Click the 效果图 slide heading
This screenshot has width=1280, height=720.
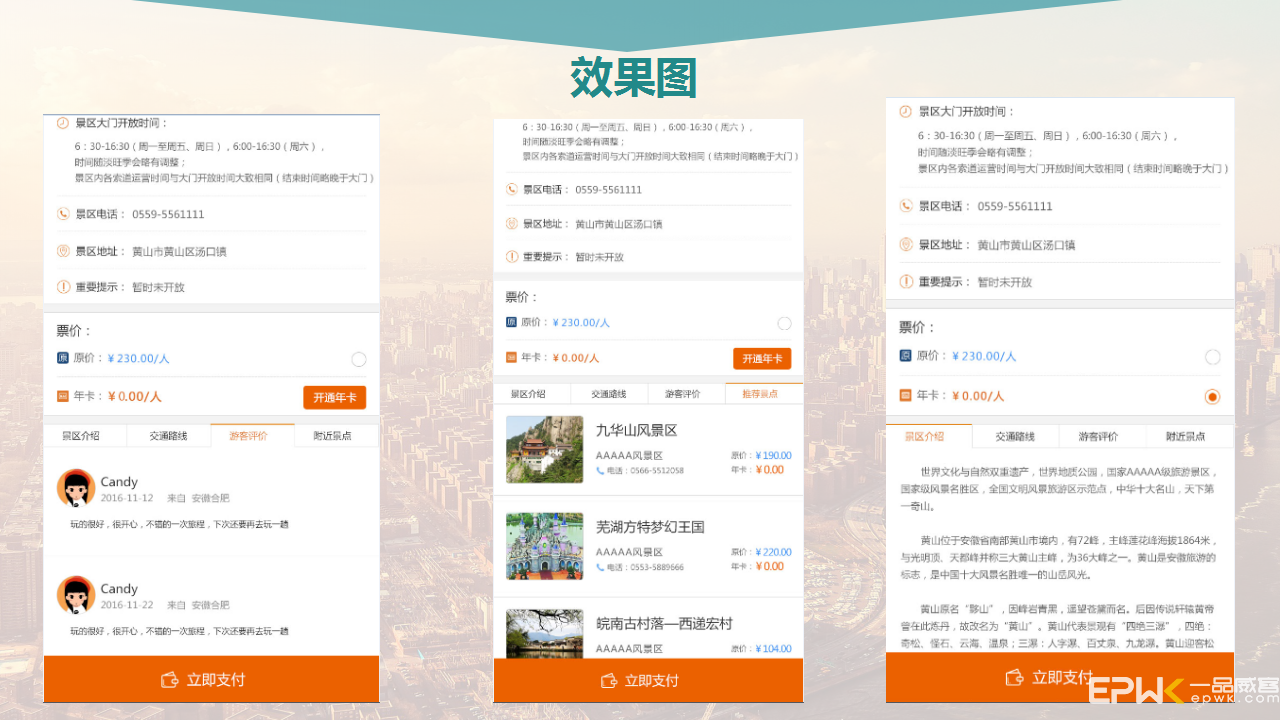[633, 77]
